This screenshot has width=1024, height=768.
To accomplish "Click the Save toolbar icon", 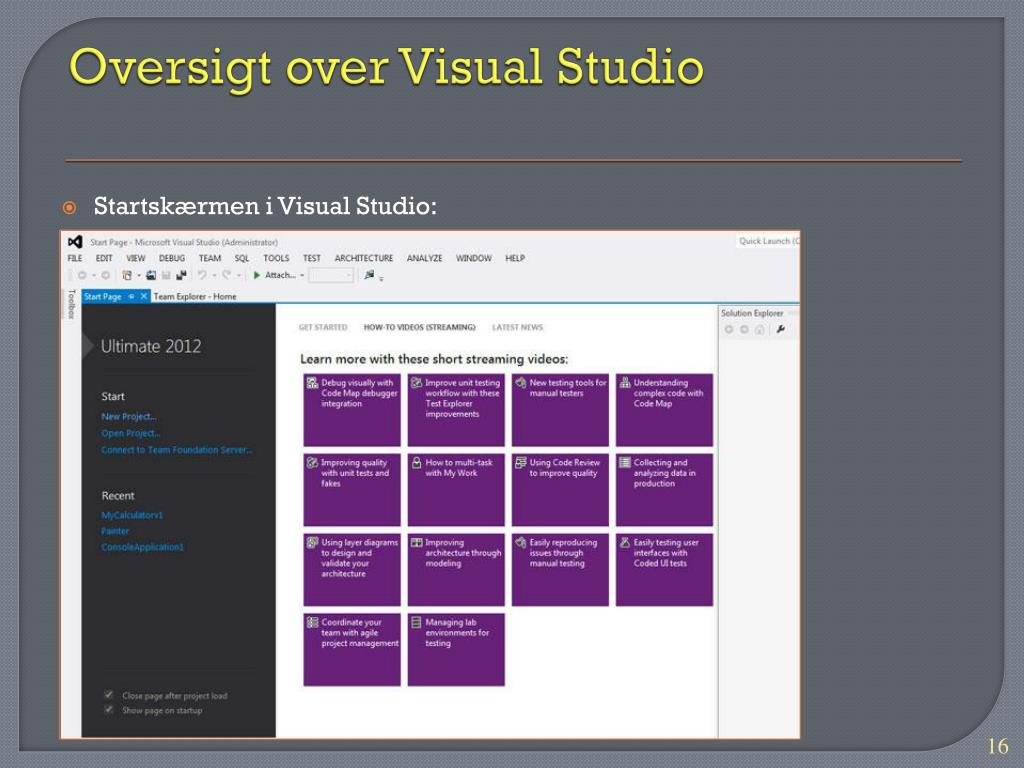I will point(166,276).
